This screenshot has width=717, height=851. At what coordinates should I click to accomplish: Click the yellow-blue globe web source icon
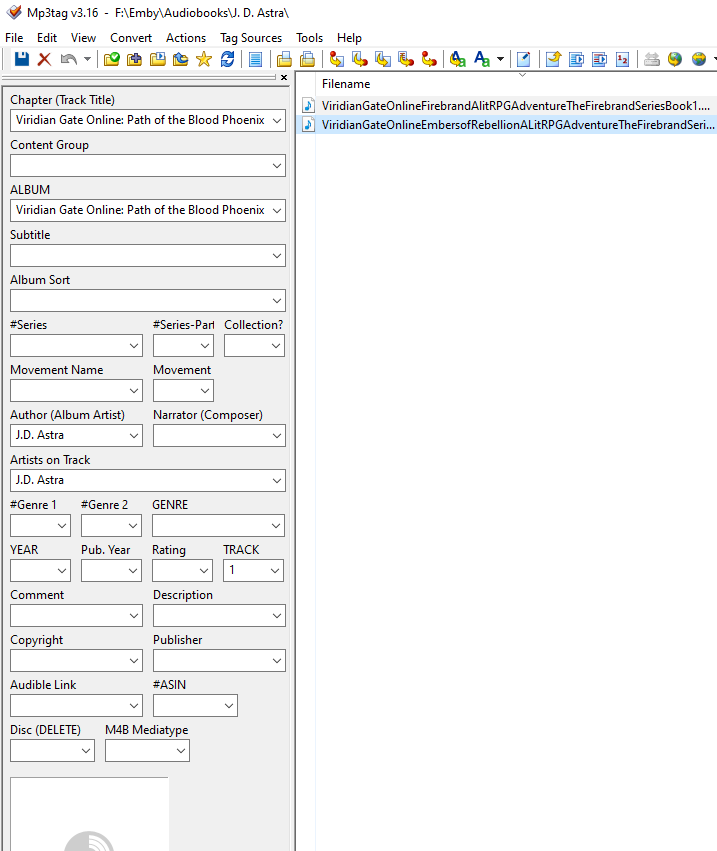[x=699, y=59]
